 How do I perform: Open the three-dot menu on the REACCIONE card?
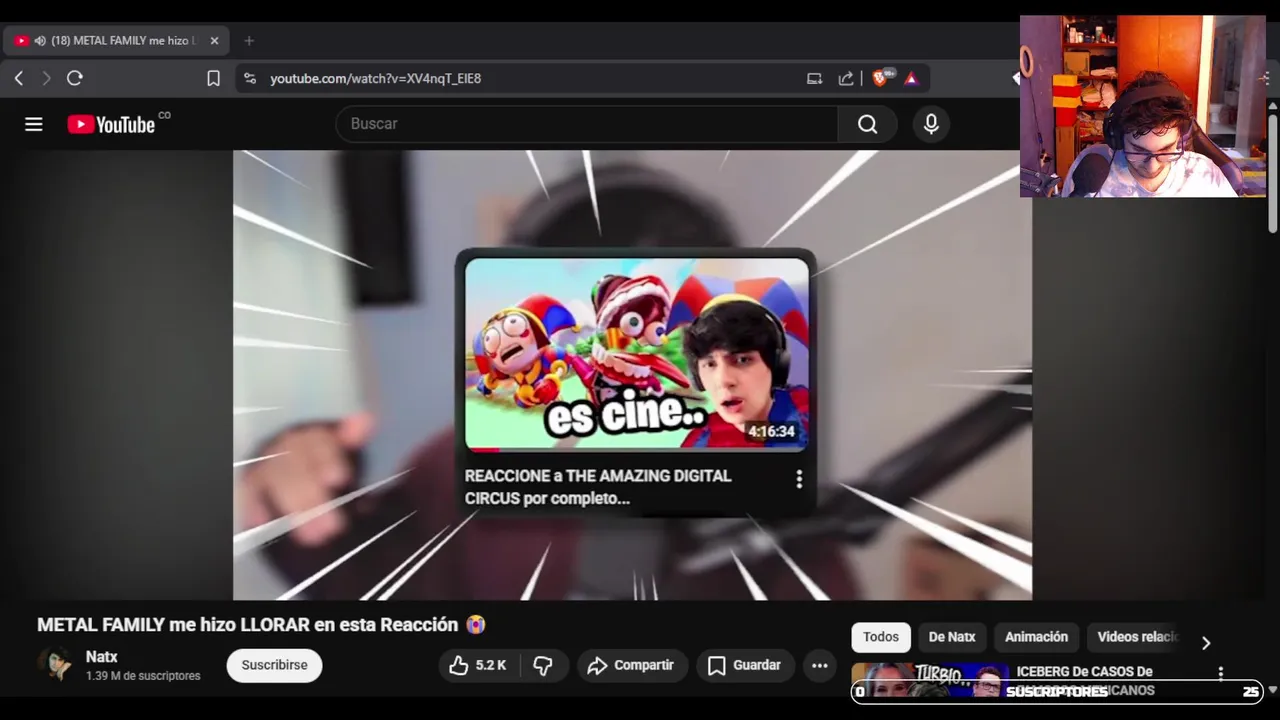coord(798,480)
